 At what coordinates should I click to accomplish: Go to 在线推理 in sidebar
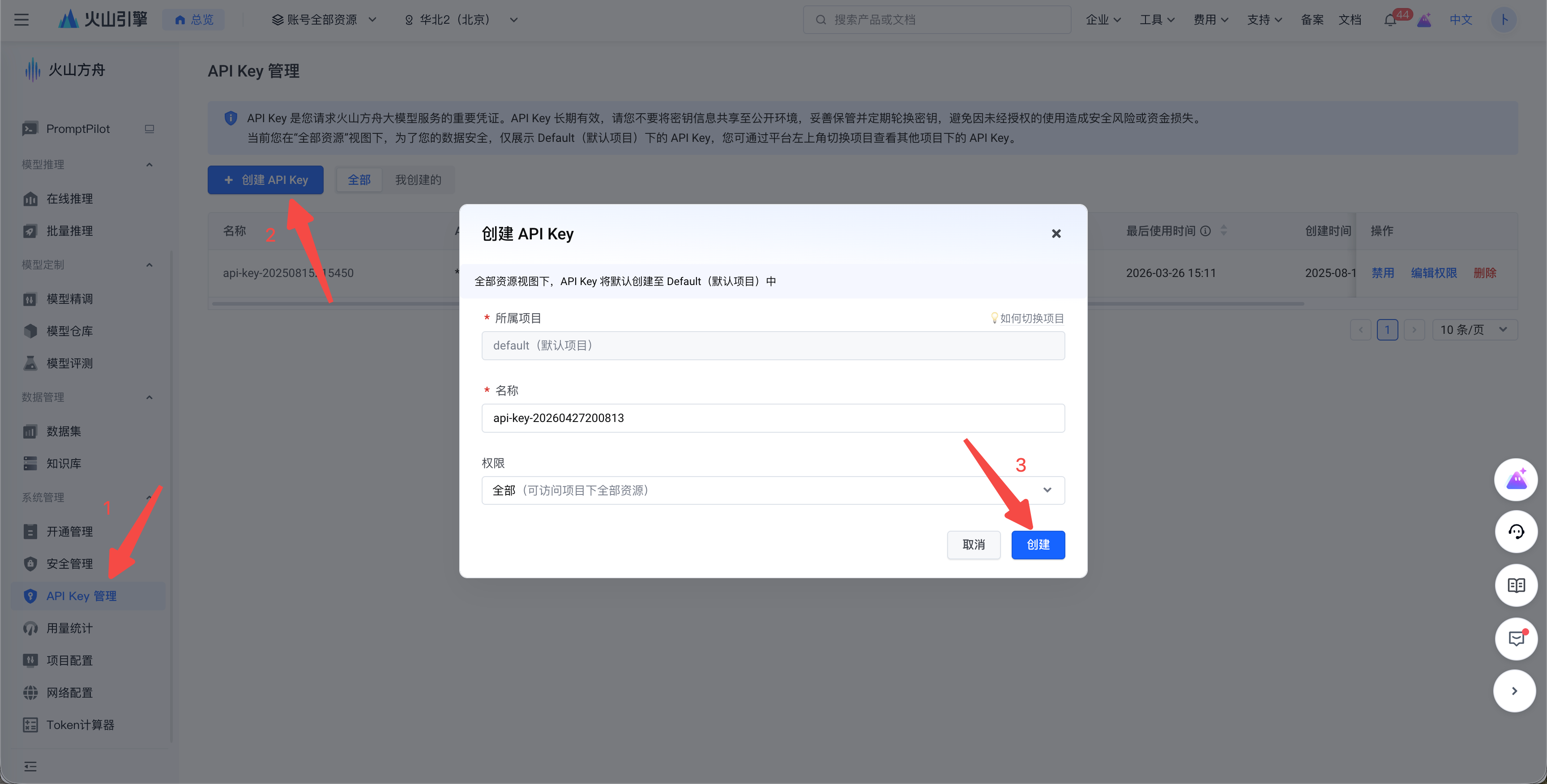[70, 199]
